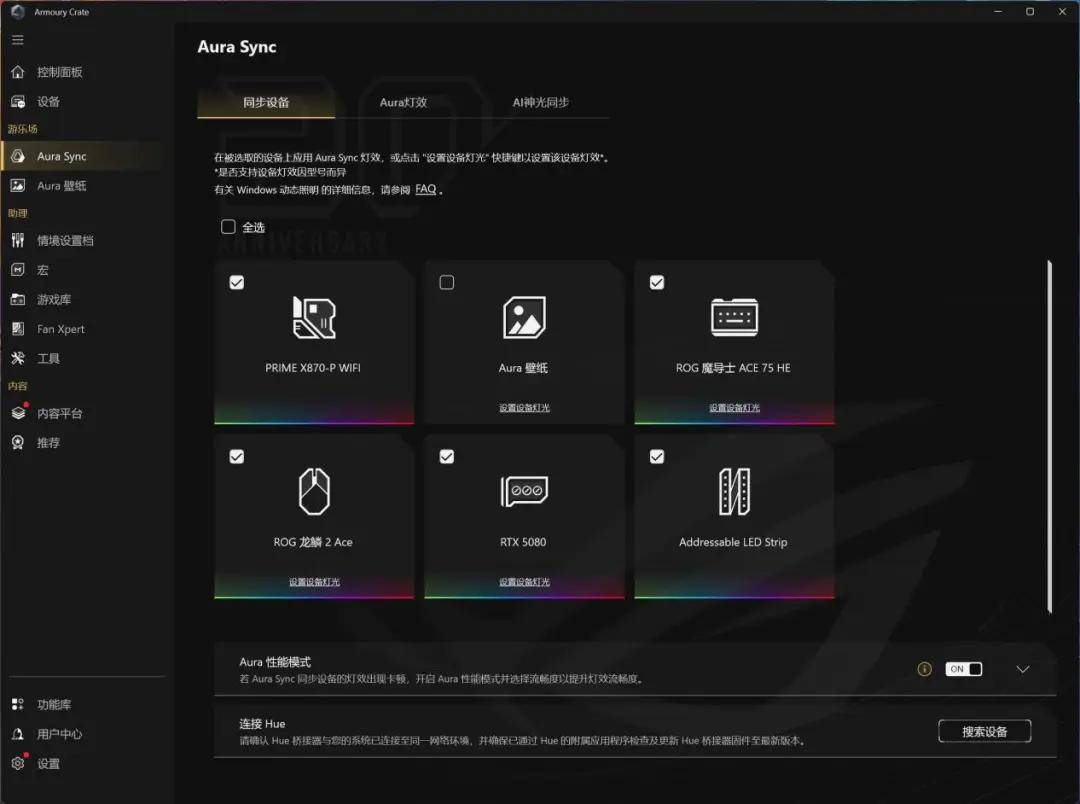The width and height of the screenshot is (1080, 804).
Task: Switch to the Aura灯效 tab
Action: click(x=404, y=103)
